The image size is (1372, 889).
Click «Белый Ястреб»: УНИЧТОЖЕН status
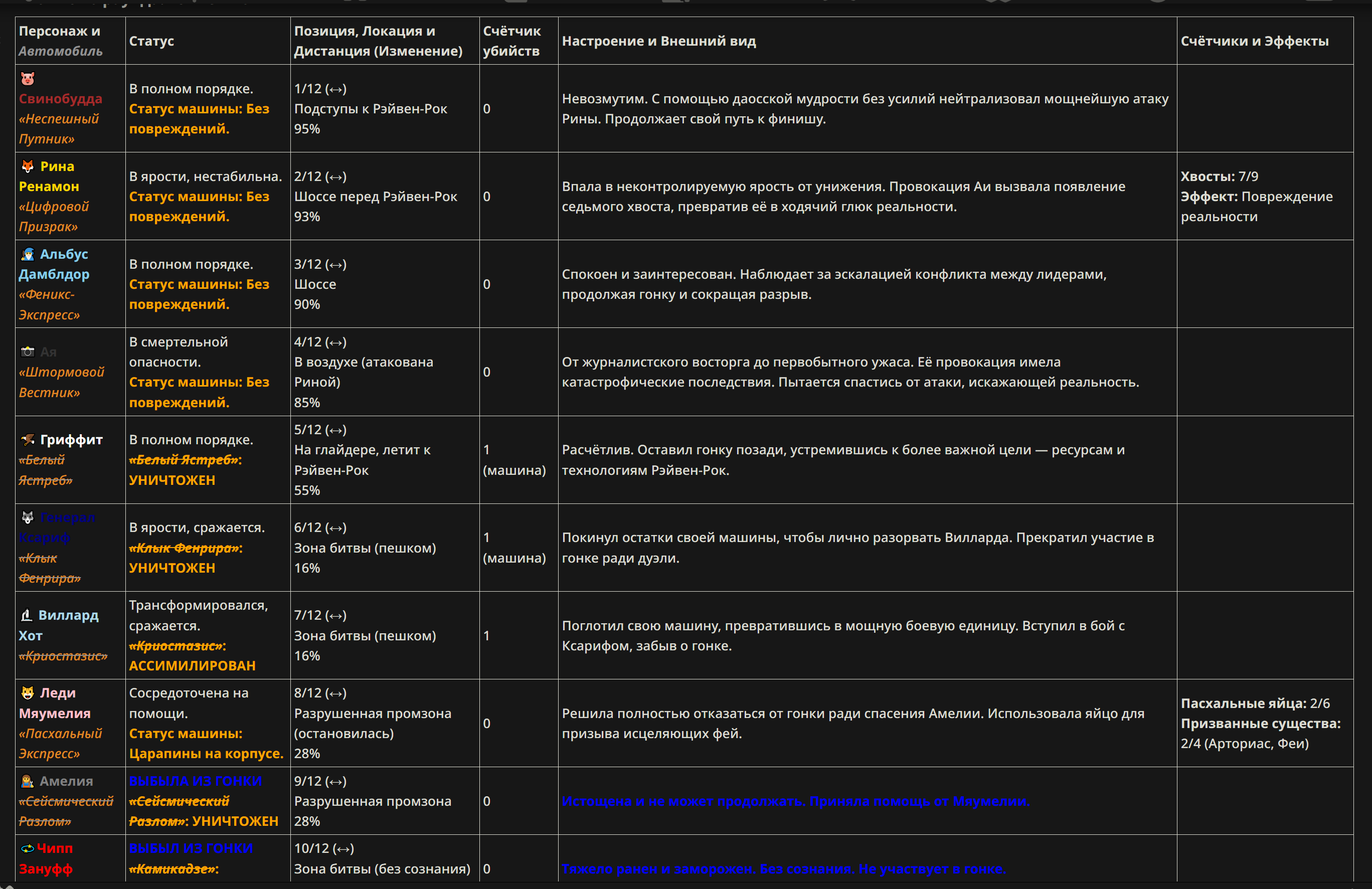tap(186, 470)
